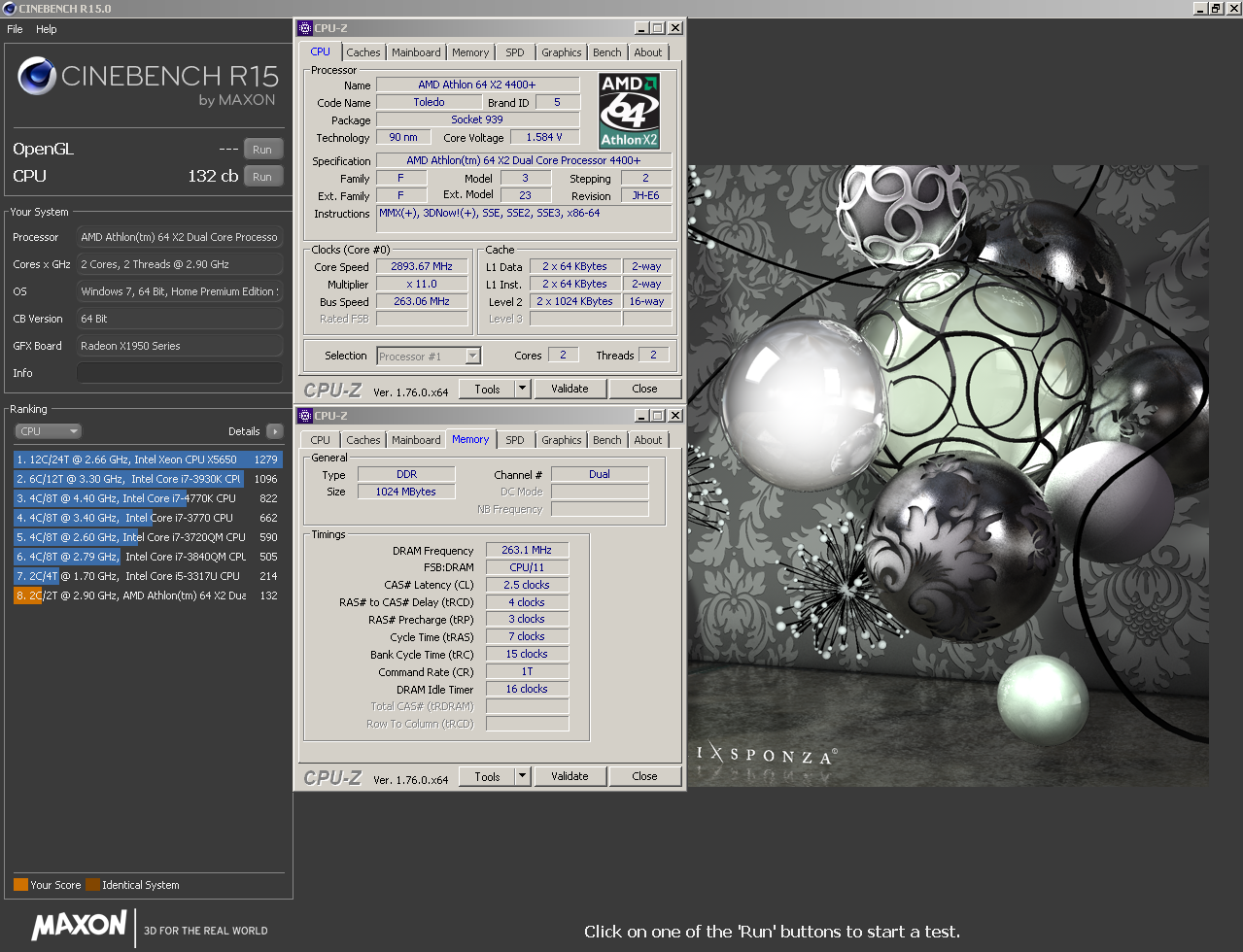Switch to Memory tab in upper CPU-Z window
This screenshot has height=952, width=1243.
(x=470, y=52)
